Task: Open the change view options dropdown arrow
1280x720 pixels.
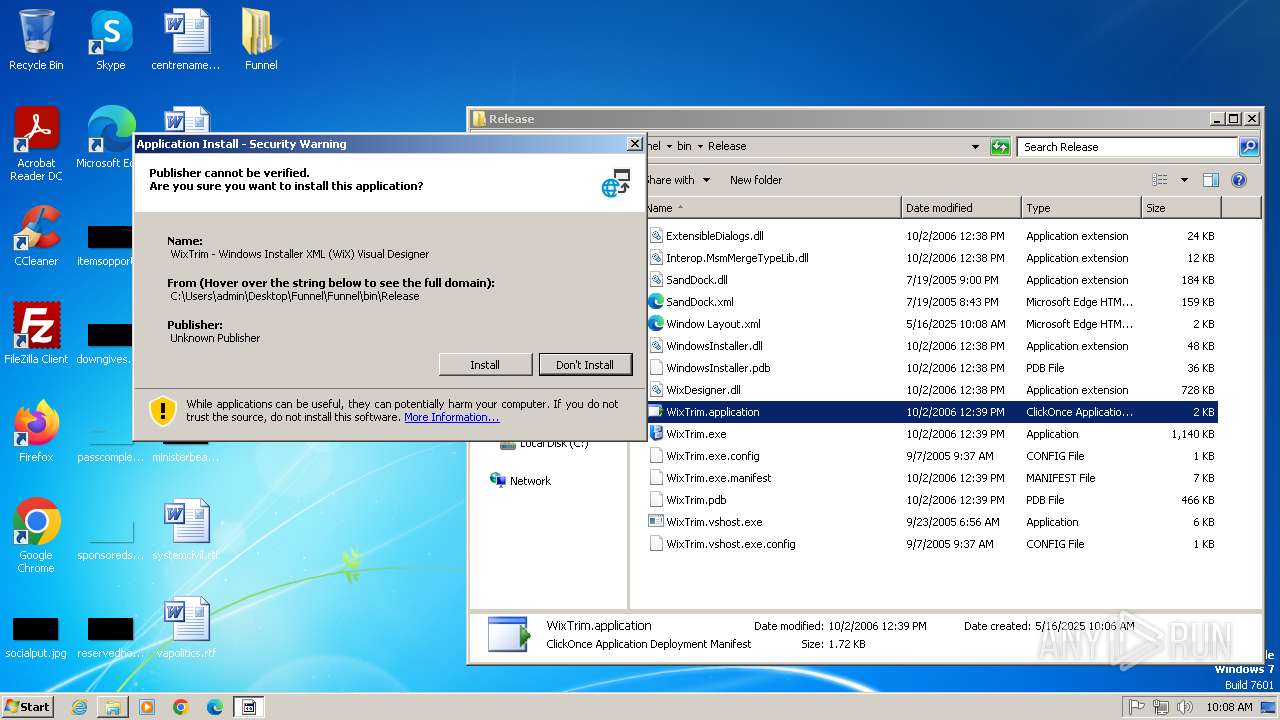Action: 1184,180
